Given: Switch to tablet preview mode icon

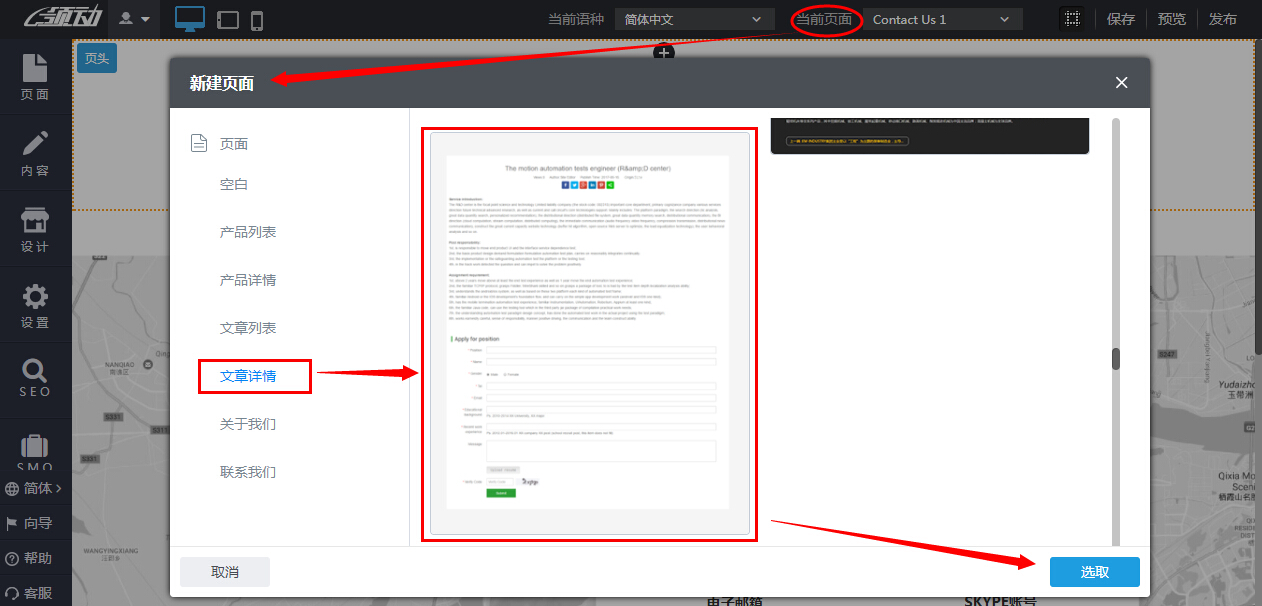Looking at the screenshot, I should point(227,20).
